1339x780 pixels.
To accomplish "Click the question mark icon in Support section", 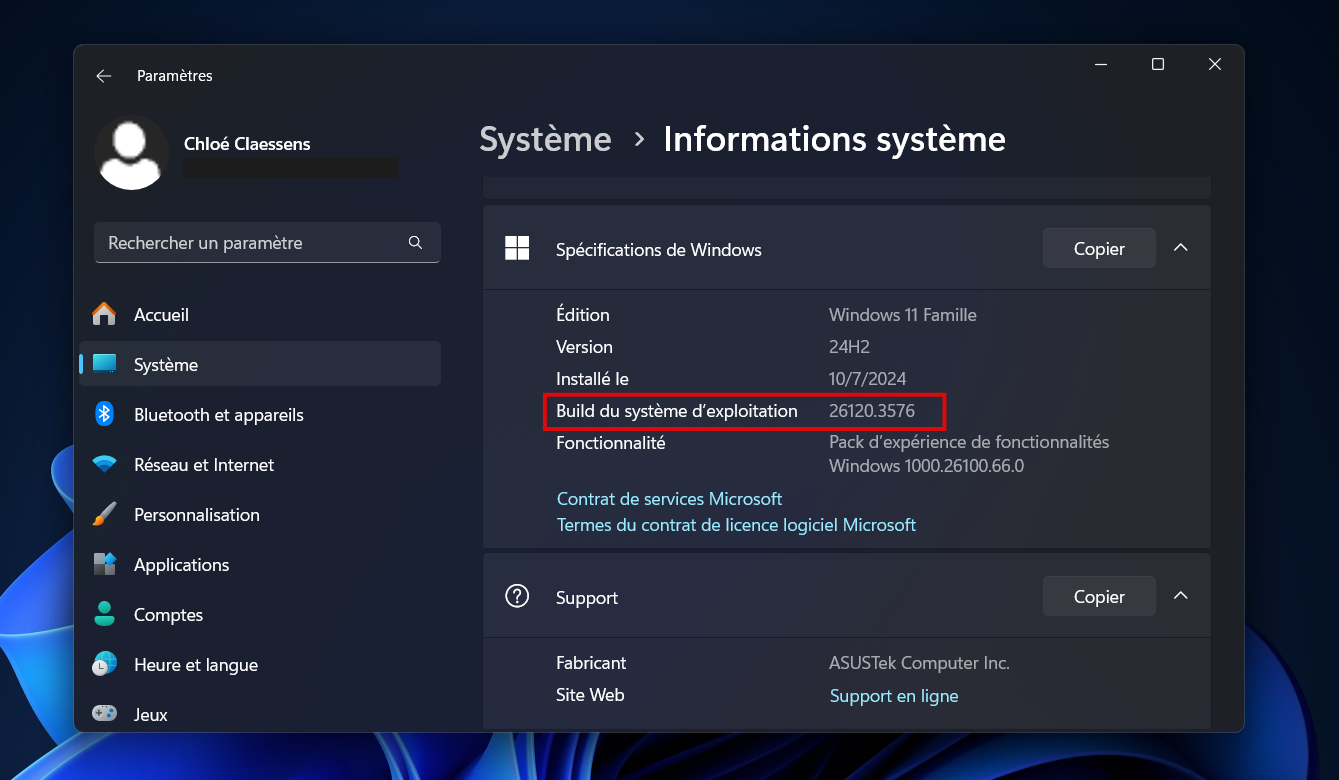I will [x=517, y=595].
